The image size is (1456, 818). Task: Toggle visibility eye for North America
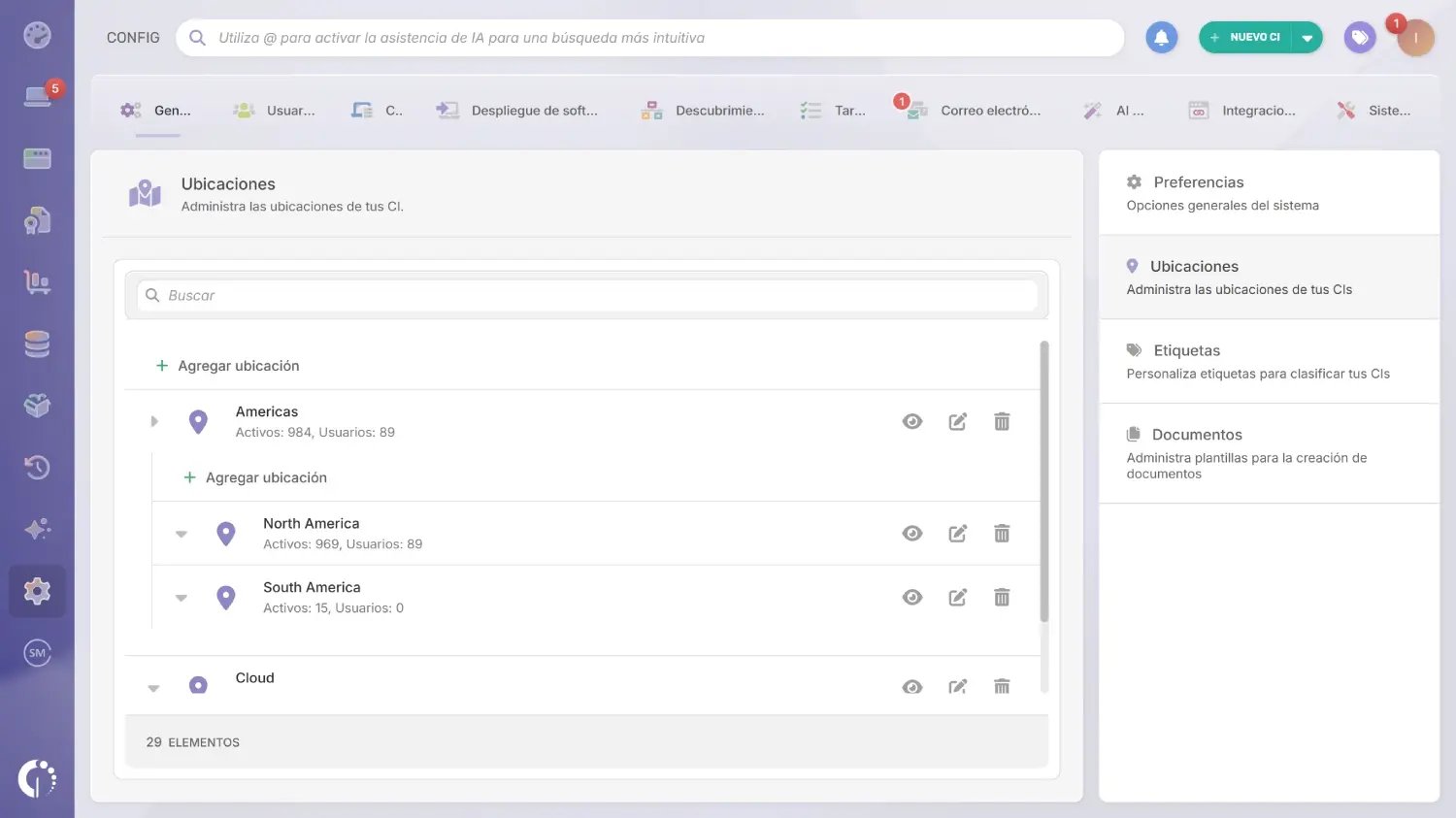point(912,534)
